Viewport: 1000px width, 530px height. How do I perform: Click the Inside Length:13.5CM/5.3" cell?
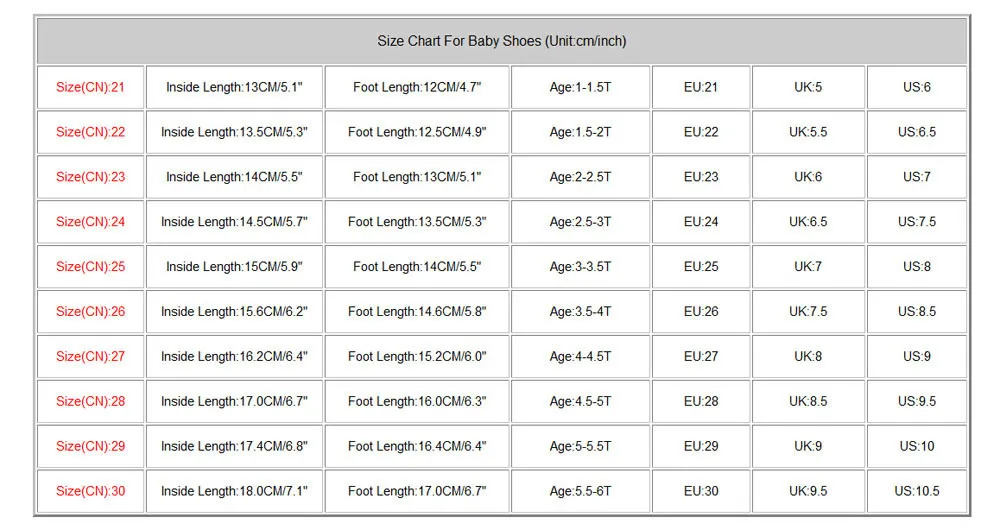234,132
